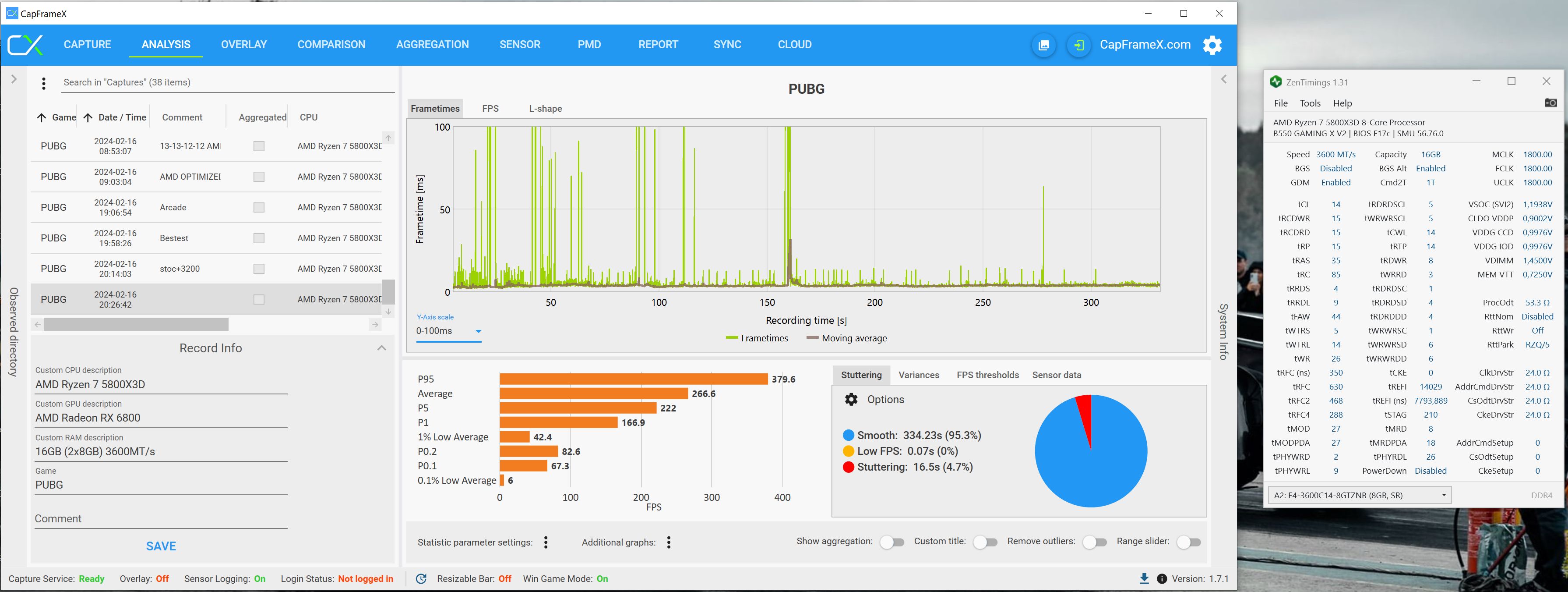Select PUBG Arcade capture row

tap(206, 208)
